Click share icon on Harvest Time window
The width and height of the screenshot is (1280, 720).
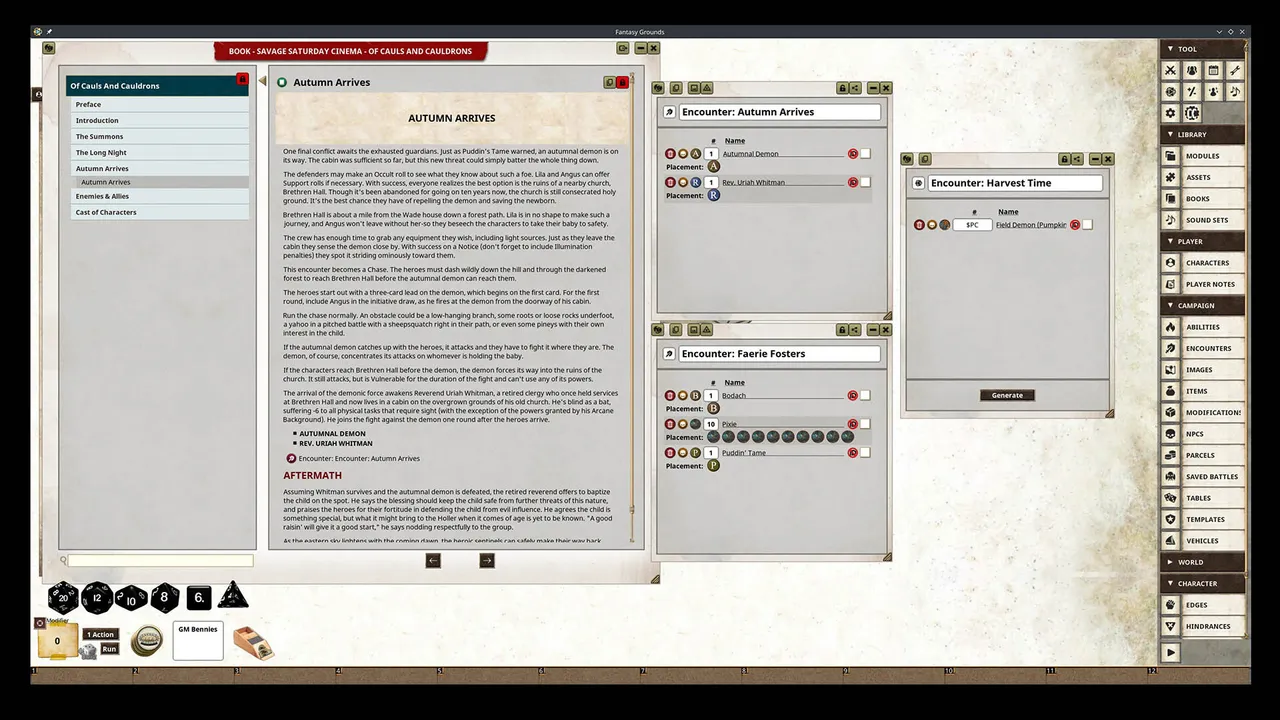[1077, 159]
